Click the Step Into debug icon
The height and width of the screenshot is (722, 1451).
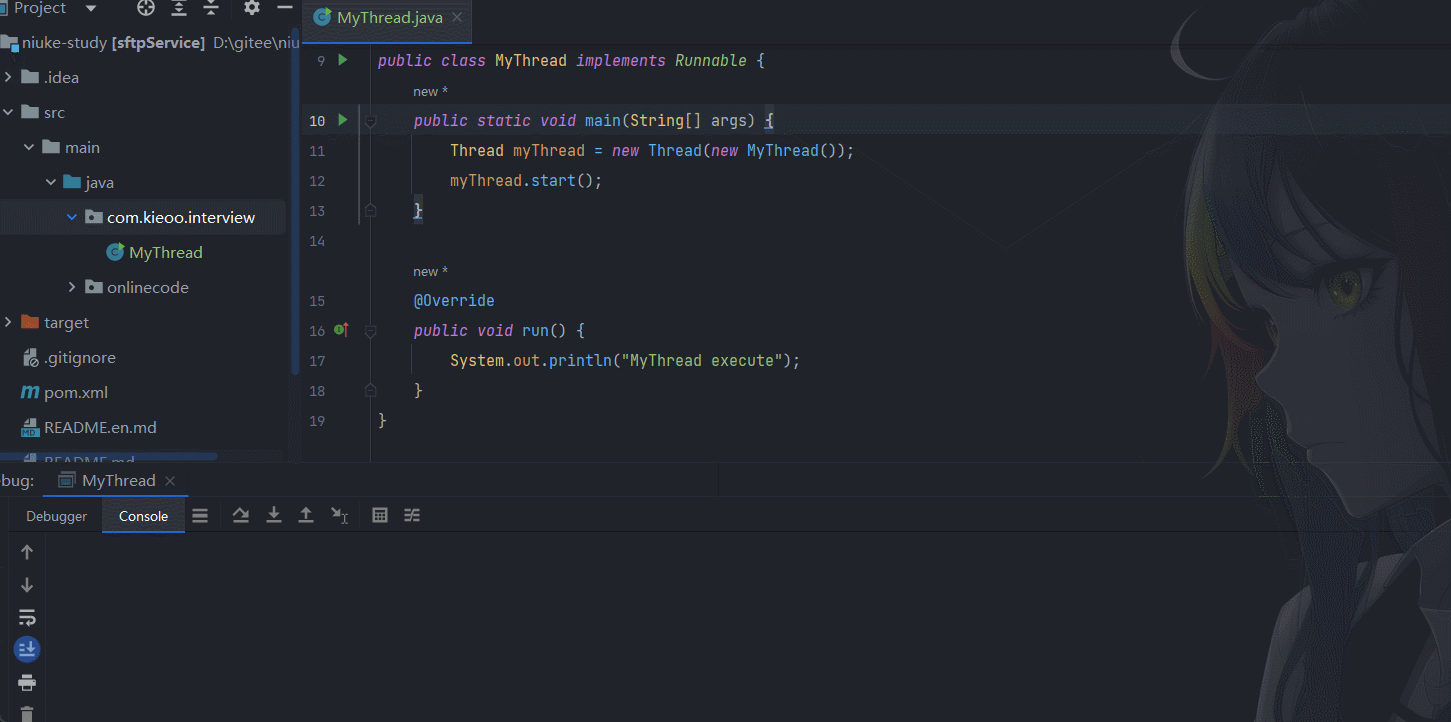click(273, 515)
